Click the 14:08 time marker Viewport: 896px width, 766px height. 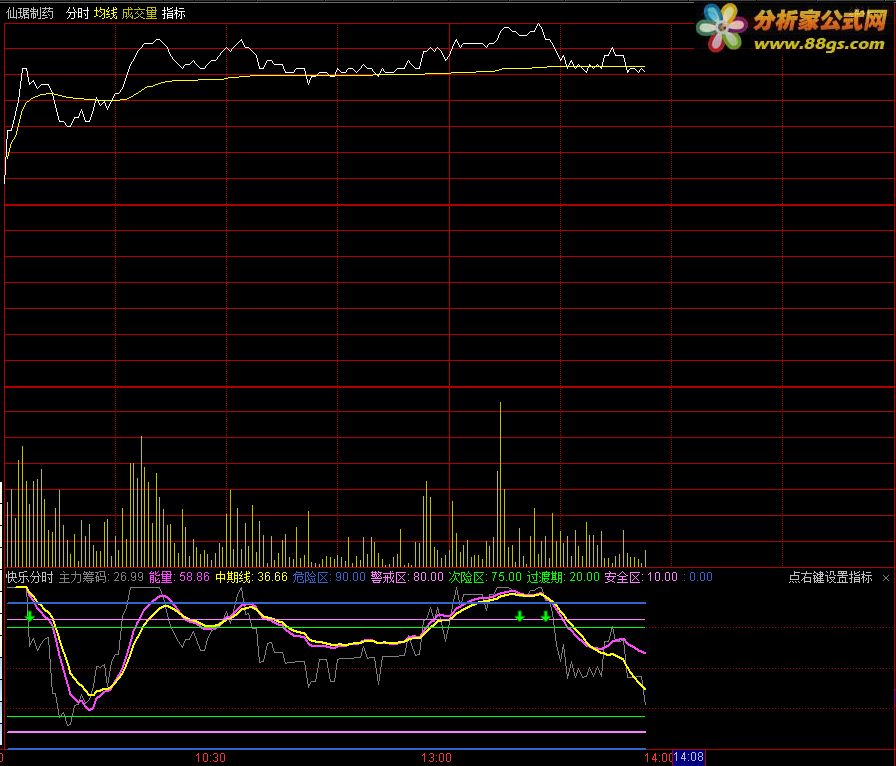coord(689,757)
